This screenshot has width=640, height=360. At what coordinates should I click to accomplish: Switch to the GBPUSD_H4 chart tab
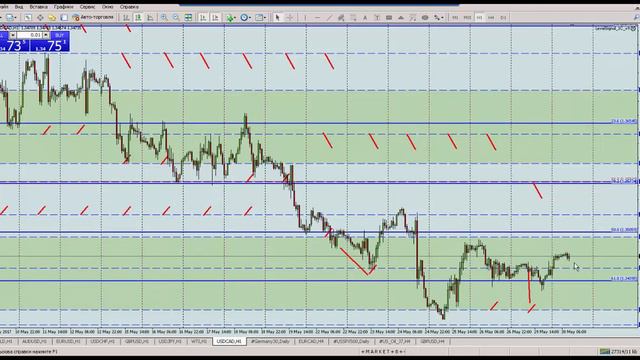click(x=433, y=341)
